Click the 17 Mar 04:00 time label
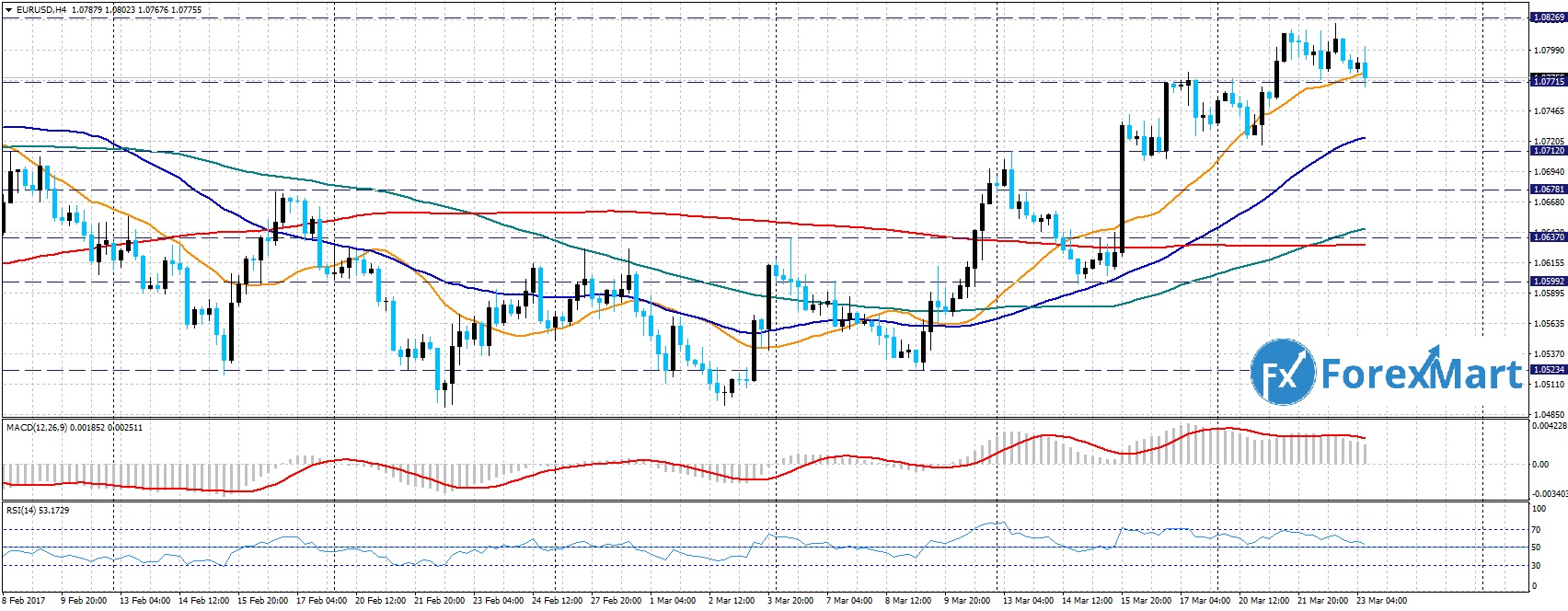The height and width of the screenshot is (611, 1568). 1205,601
